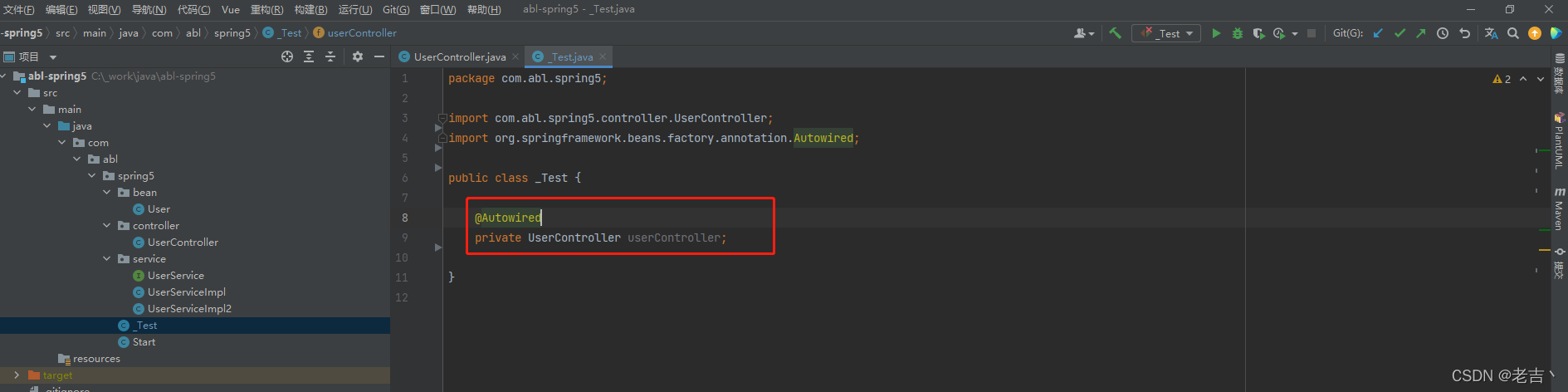
Task: Open Search Everywhere magnifier icon
Action: [1513, 33]
